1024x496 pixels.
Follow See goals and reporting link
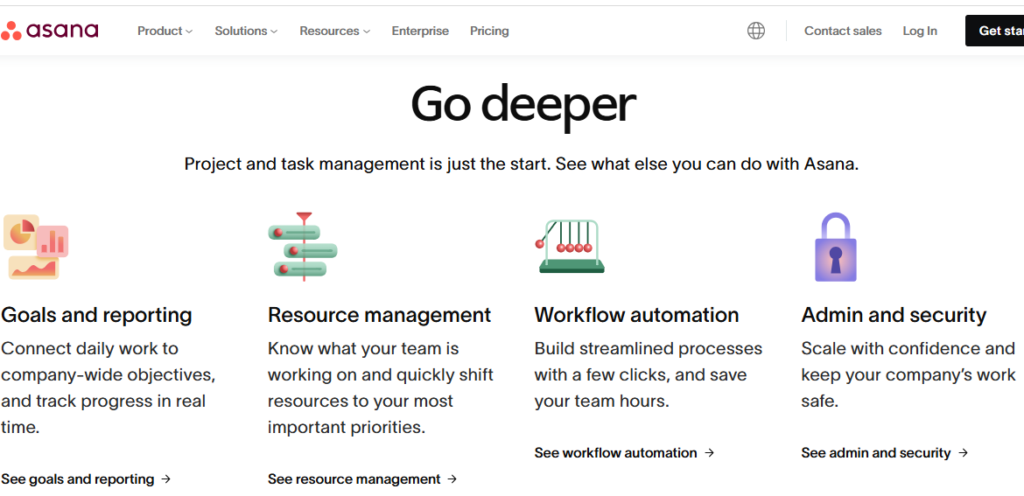(86, 479)
